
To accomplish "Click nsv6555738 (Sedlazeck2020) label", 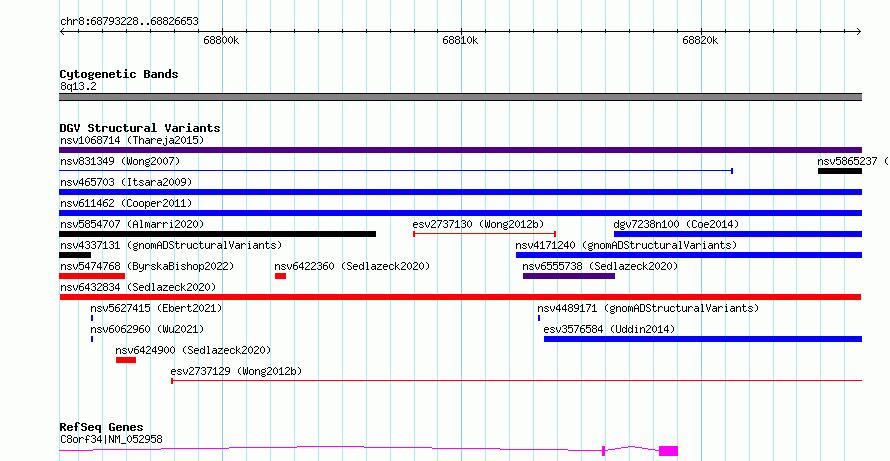I will tap(600, 266).
